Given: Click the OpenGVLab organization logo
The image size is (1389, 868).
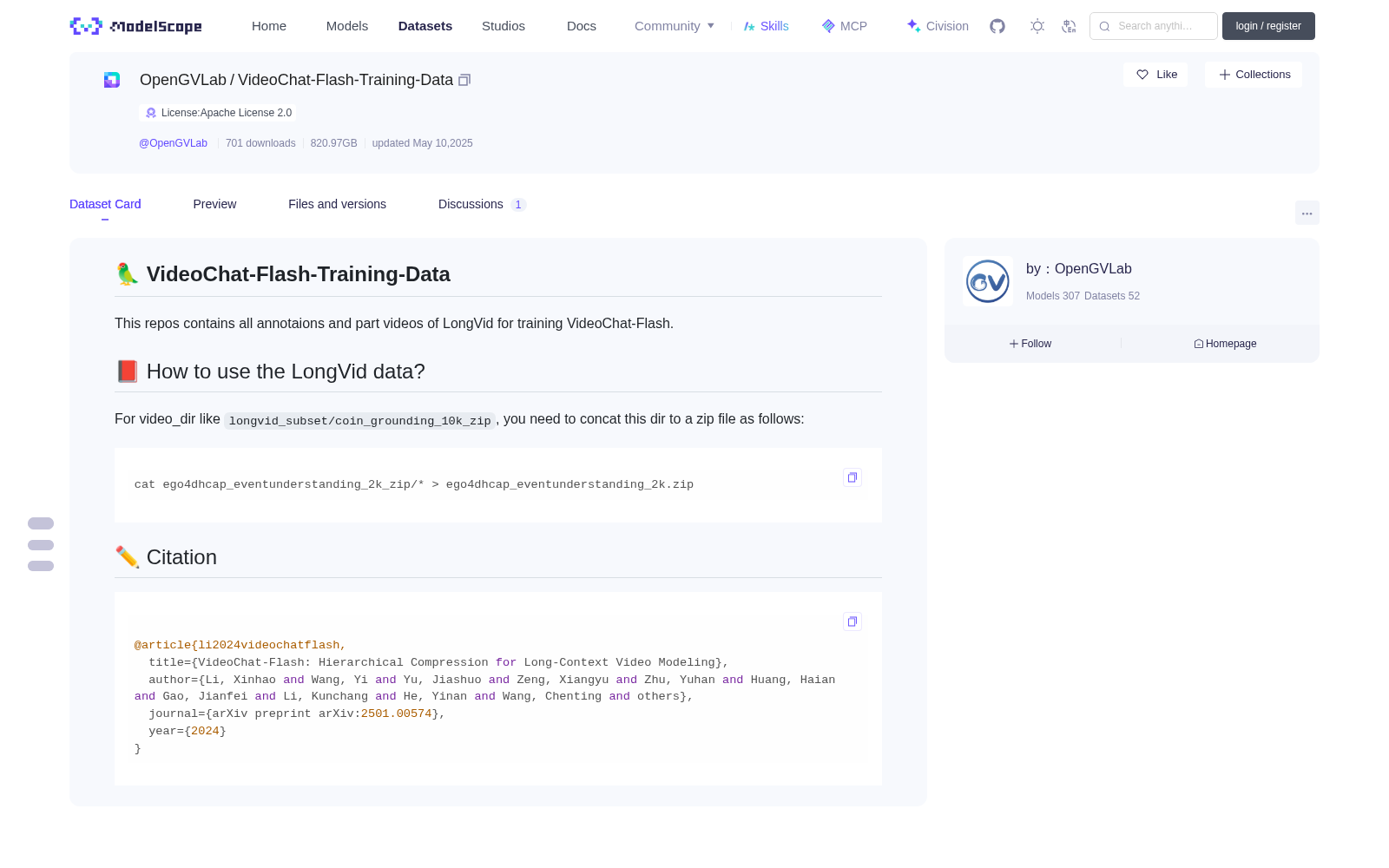Looking at the screenshot, I should coord(988,281).
